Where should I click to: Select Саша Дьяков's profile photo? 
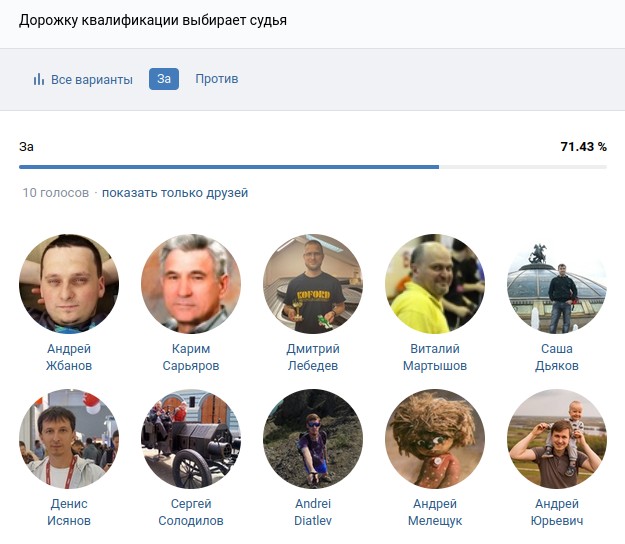pyautogui.click(x=557, y=284)
